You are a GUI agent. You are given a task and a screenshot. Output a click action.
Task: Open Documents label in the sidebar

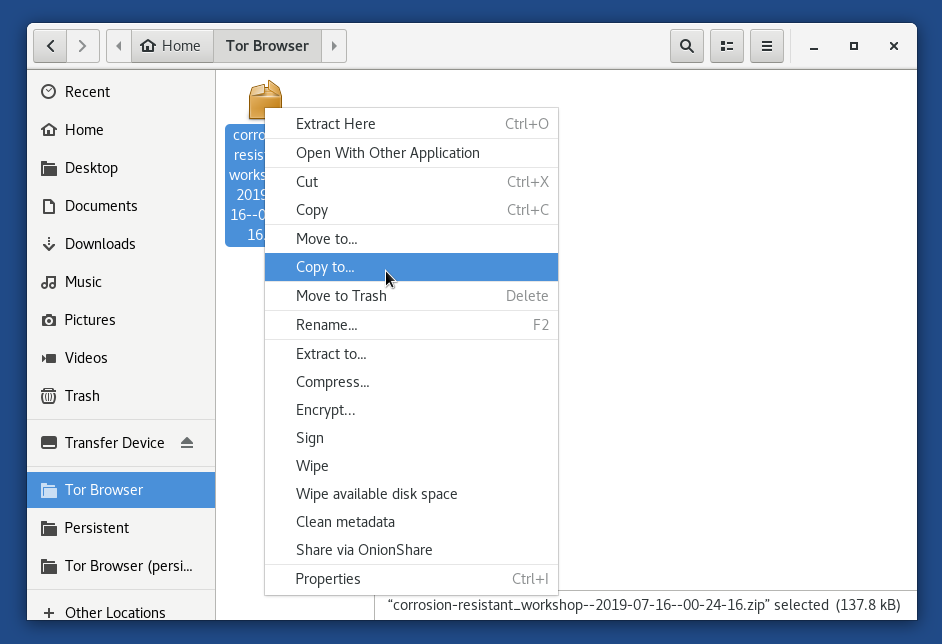coord(102,206)
